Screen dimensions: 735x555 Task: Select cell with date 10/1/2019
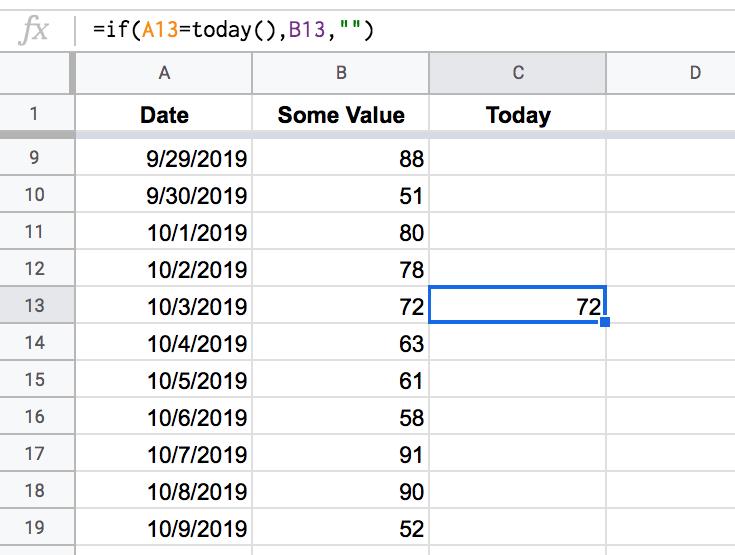[x=164, y=232]
